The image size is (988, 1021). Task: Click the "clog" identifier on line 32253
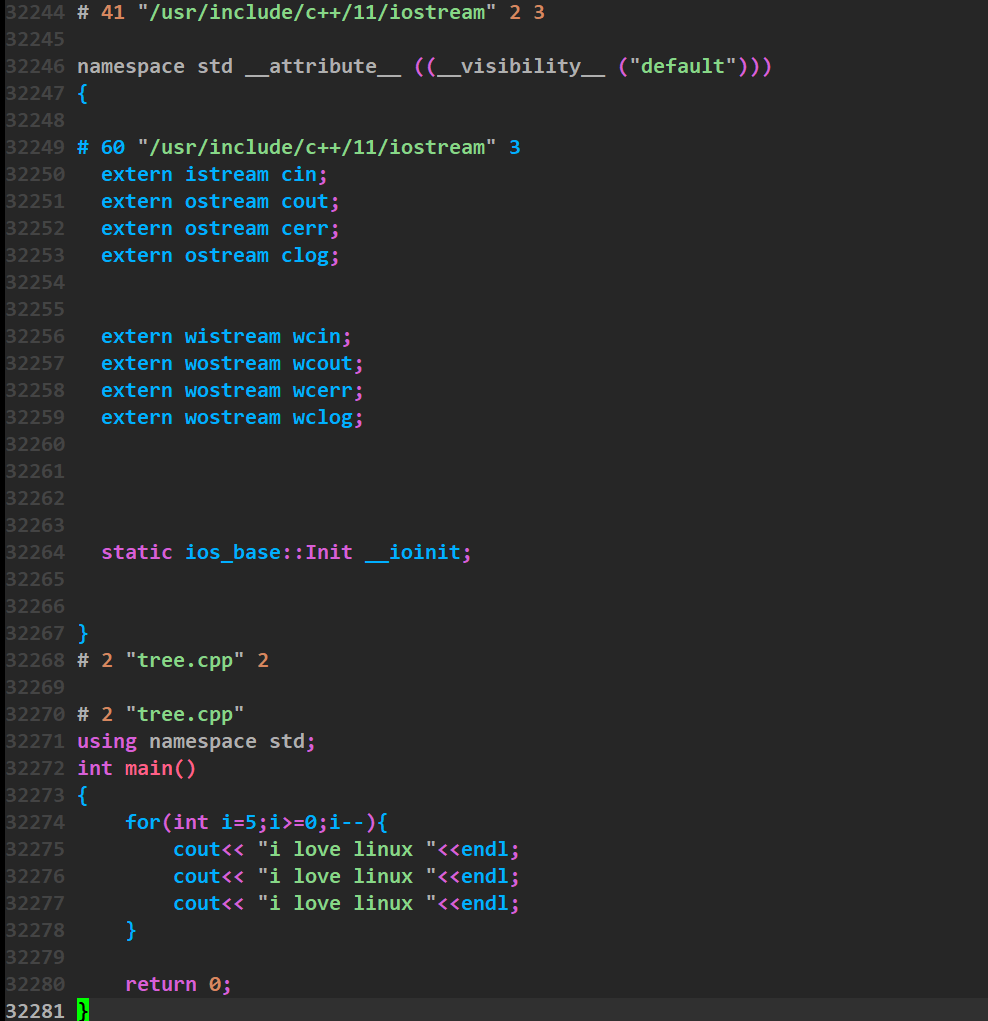pos(305,255)
